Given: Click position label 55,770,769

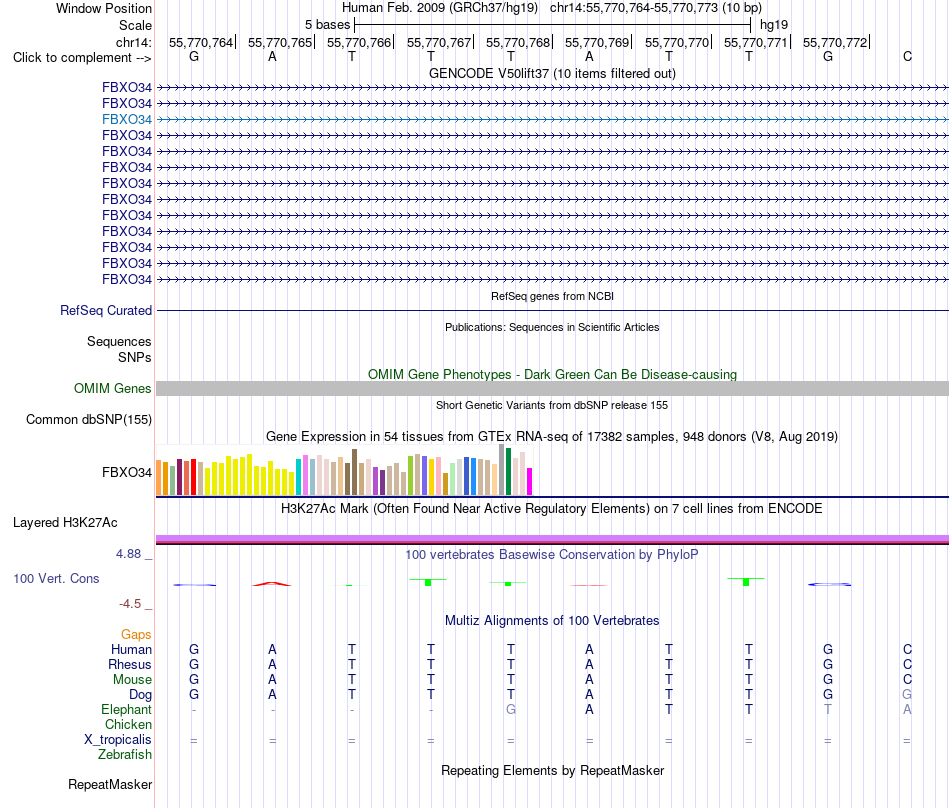Looking at the screenshot, I should tap(597, 42).
